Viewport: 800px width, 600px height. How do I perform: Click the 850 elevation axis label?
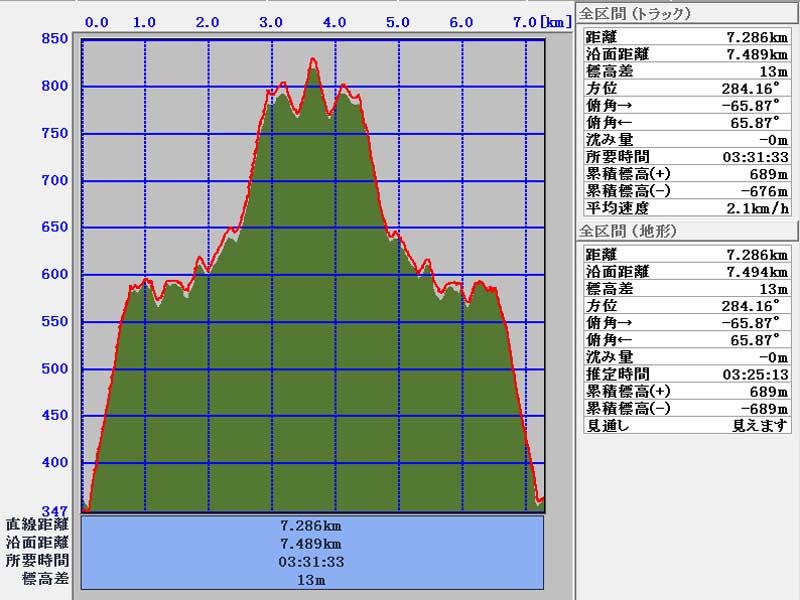pos(54,39)
